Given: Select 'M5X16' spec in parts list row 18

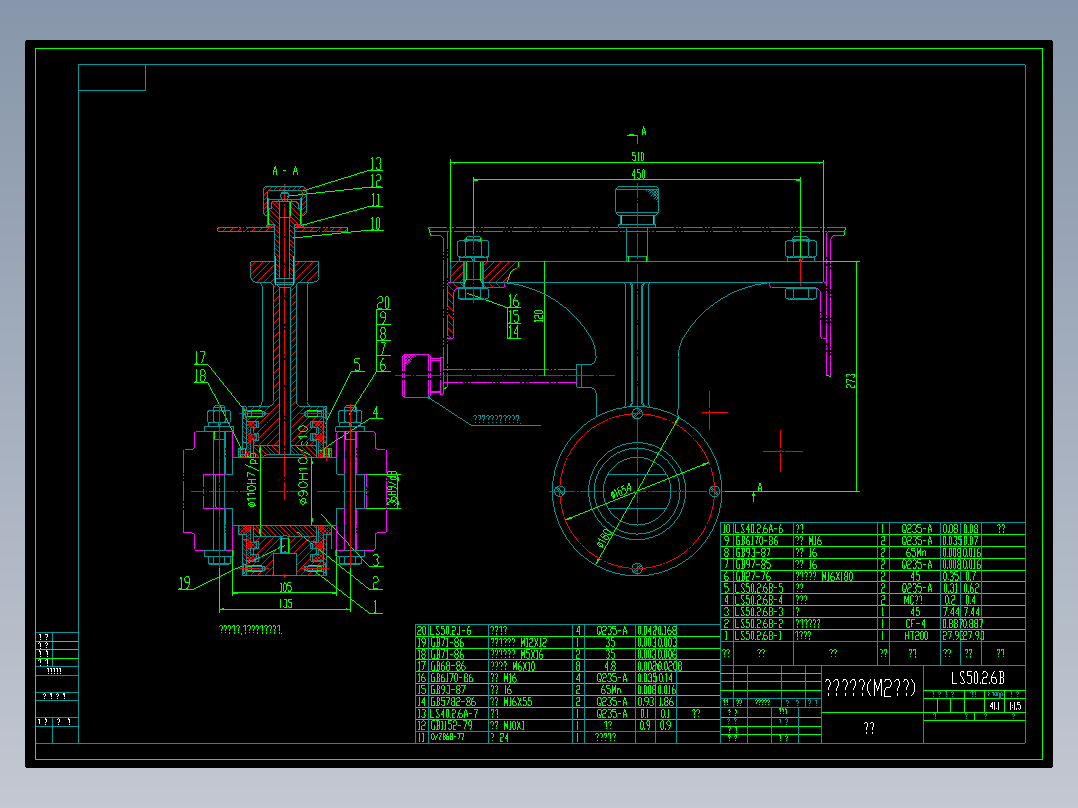Looking at the screenshot, I should pyautogui.click(x=530, y=655).
